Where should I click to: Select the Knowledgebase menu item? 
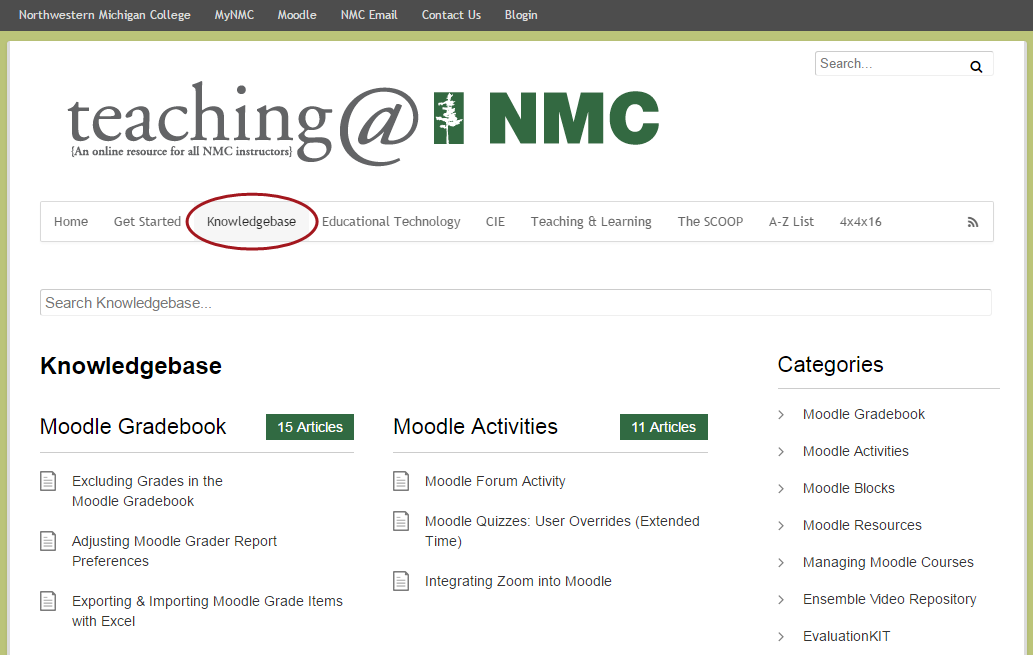251,221
